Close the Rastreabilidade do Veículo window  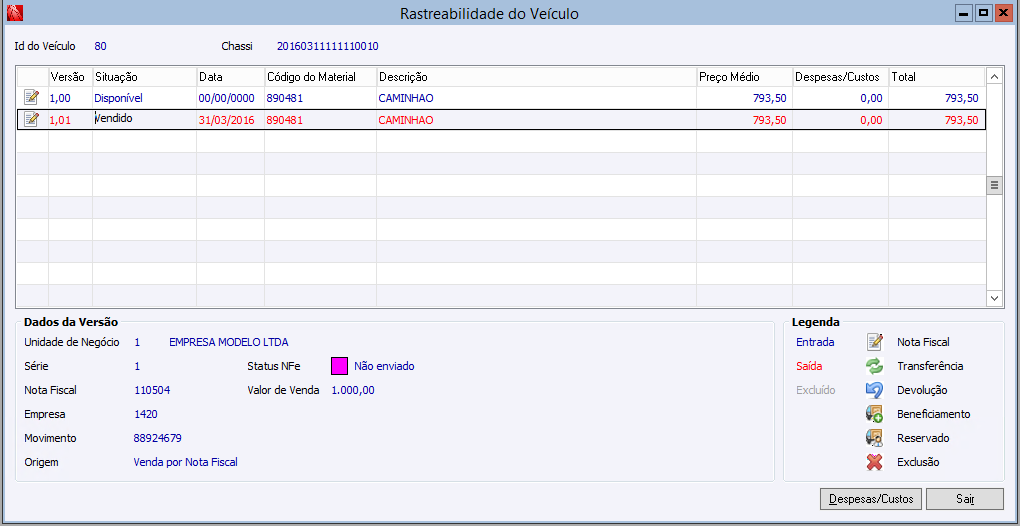coord(1006,13)
